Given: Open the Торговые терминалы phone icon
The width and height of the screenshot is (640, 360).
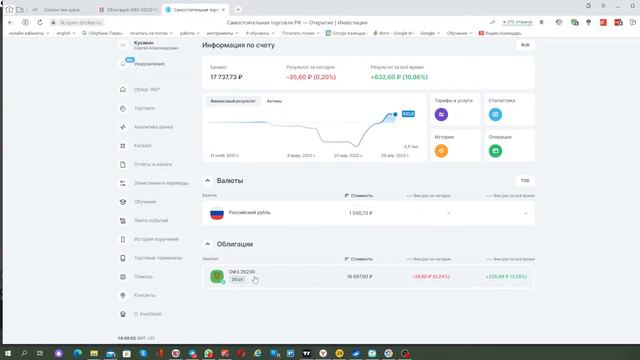Looking at the screenshot, I should 123,258.
